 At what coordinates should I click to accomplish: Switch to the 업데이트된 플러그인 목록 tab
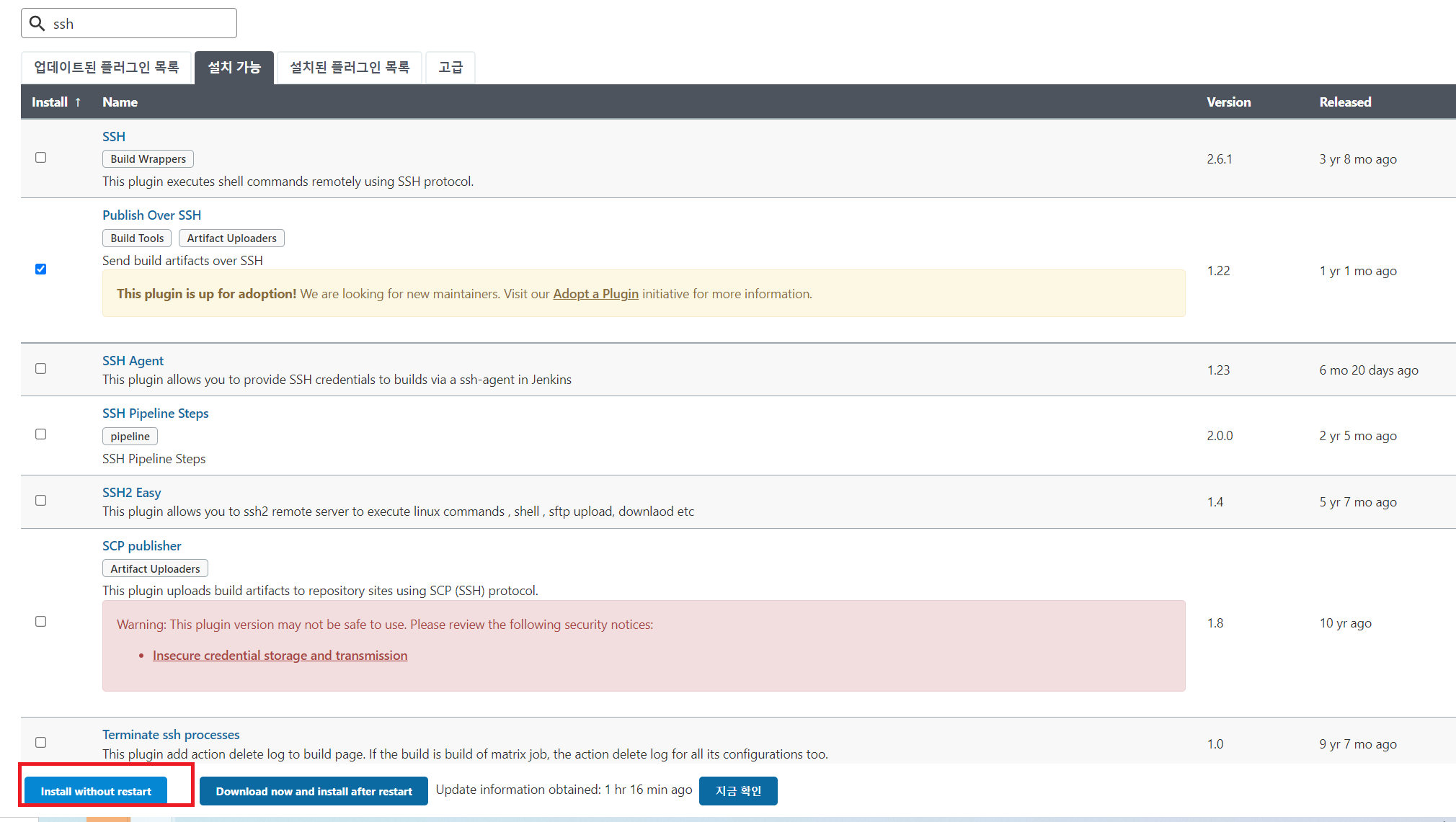click(x=106, y=68)
